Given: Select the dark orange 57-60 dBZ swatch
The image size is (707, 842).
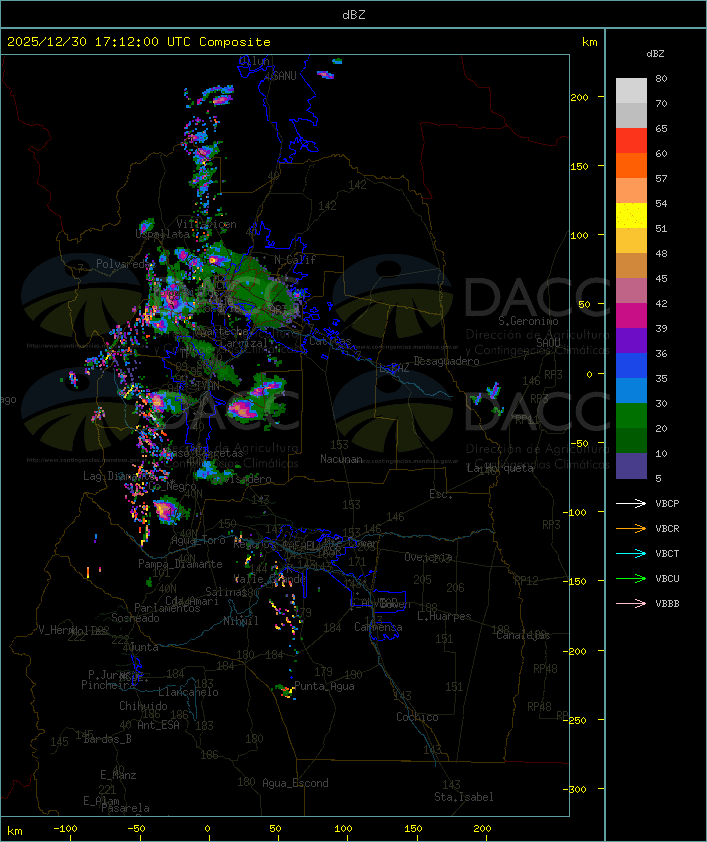Looking at the screenshot, I should pyautogui.click(x=631, y=165).
